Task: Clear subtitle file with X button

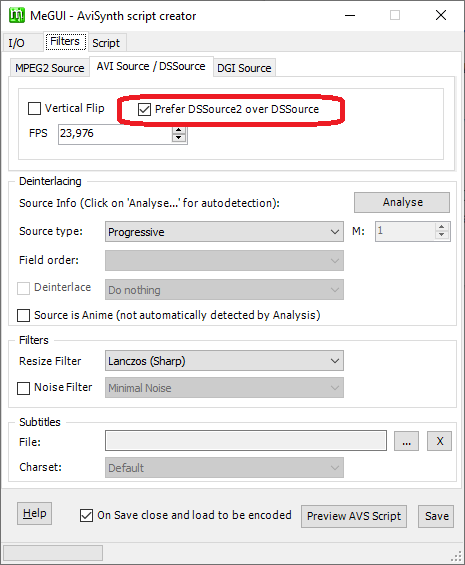Action: coord(439,441)
